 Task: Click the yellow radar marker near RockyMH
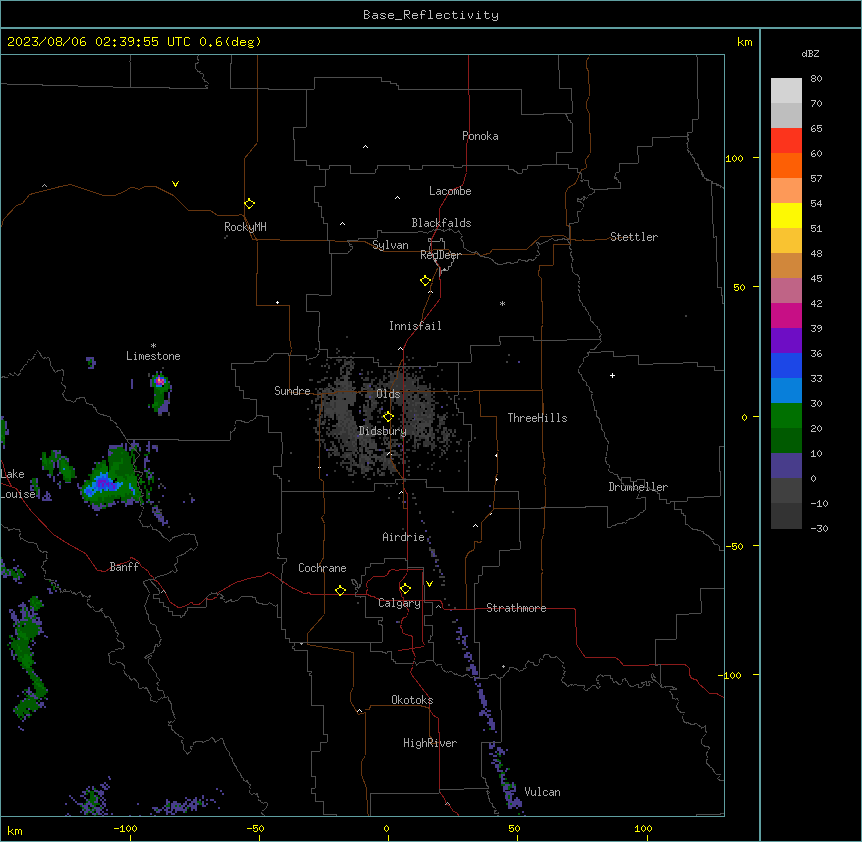(249, 204)
